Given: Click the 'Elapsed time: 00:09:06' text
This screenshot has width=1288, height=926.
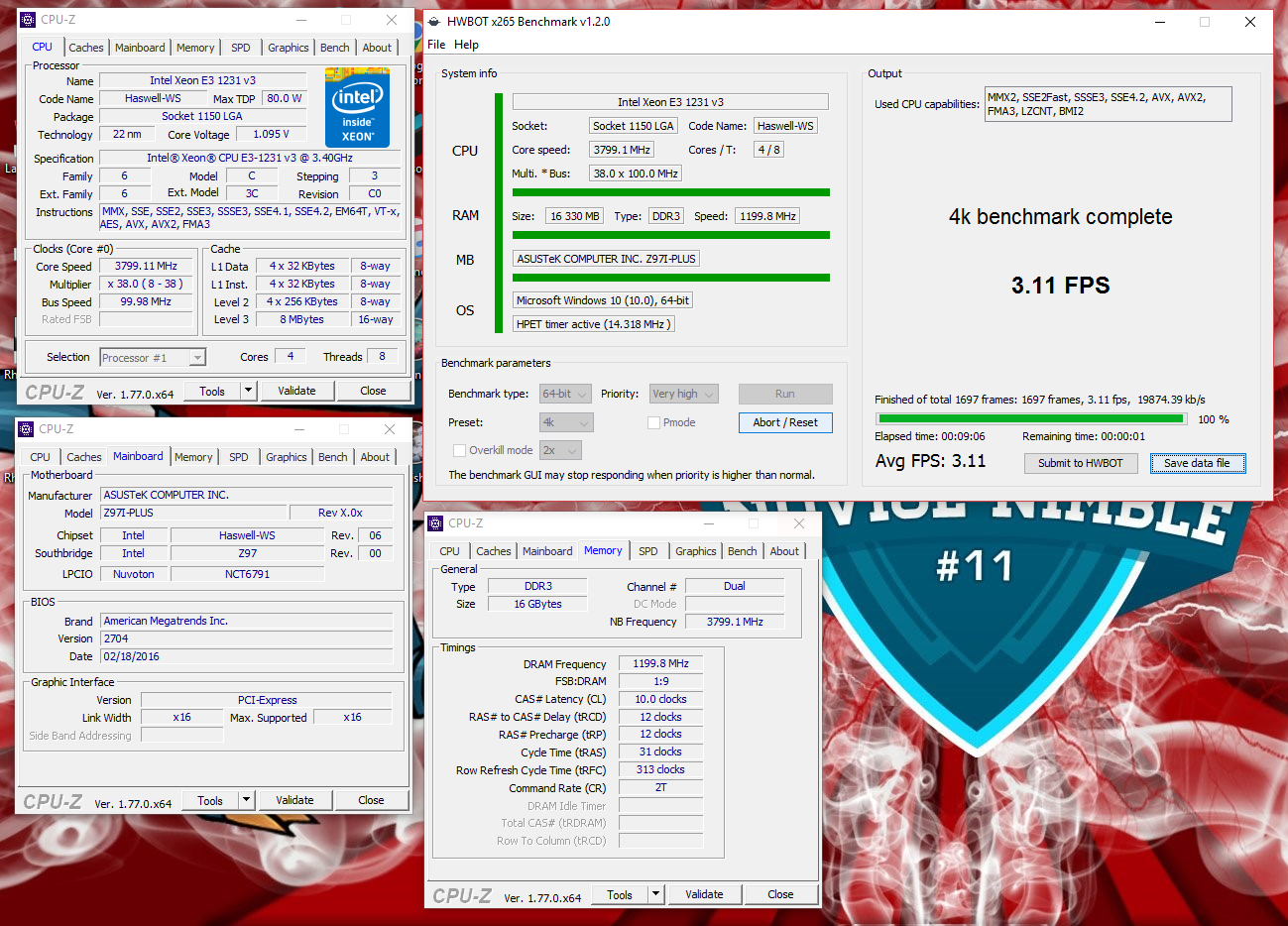Looking at the screenshot, I should [x=930, y=436].
